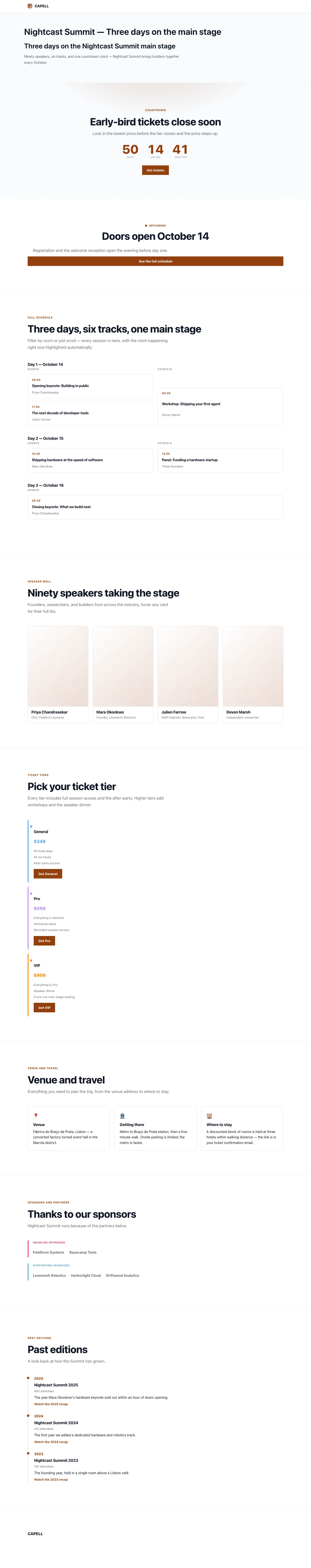Click the Harborlight Cloud sponsor name
This screenshot has width=311, height=1568.
86,1275
